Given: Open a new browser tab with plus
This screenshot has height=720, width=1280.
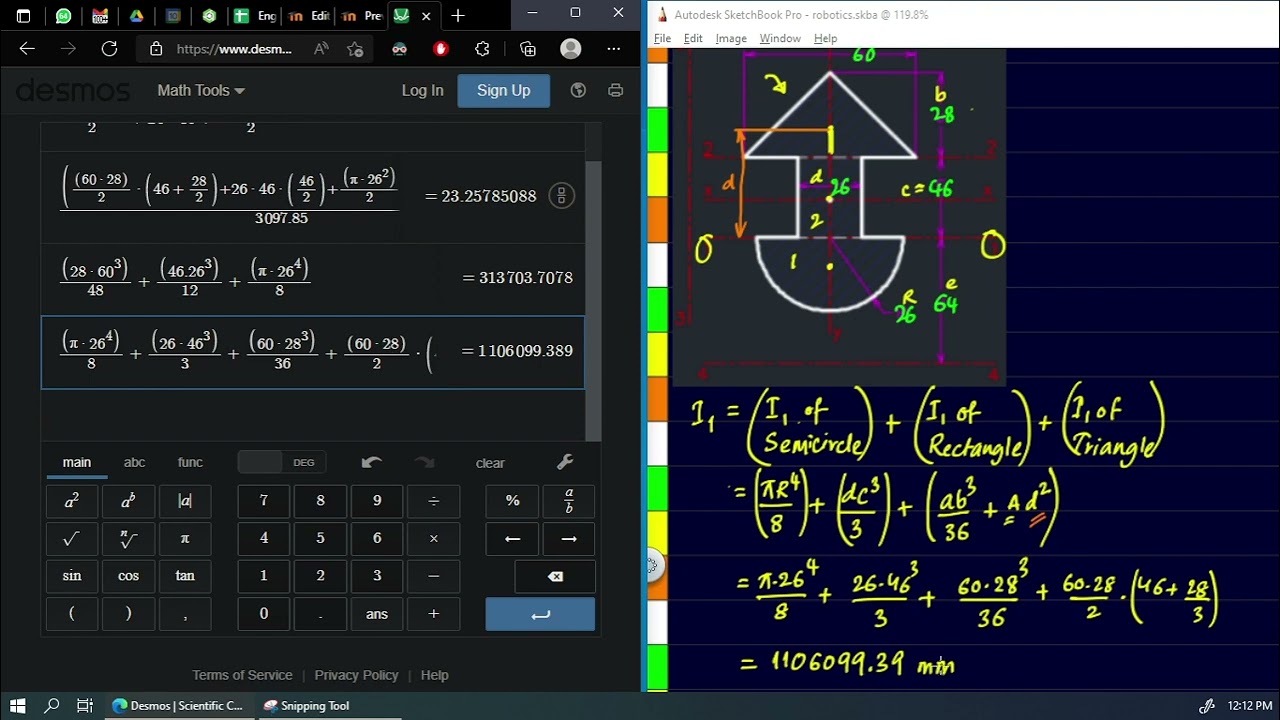Looking at the screenshot, I should coord(458,16).
